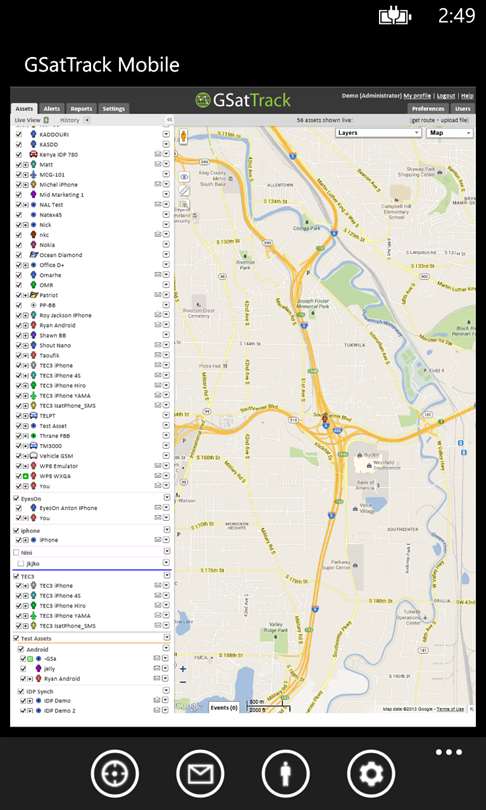Click message envelope icon for Omarhe
The width and height of the screenshot is (486, 810).
pos(158,275)
